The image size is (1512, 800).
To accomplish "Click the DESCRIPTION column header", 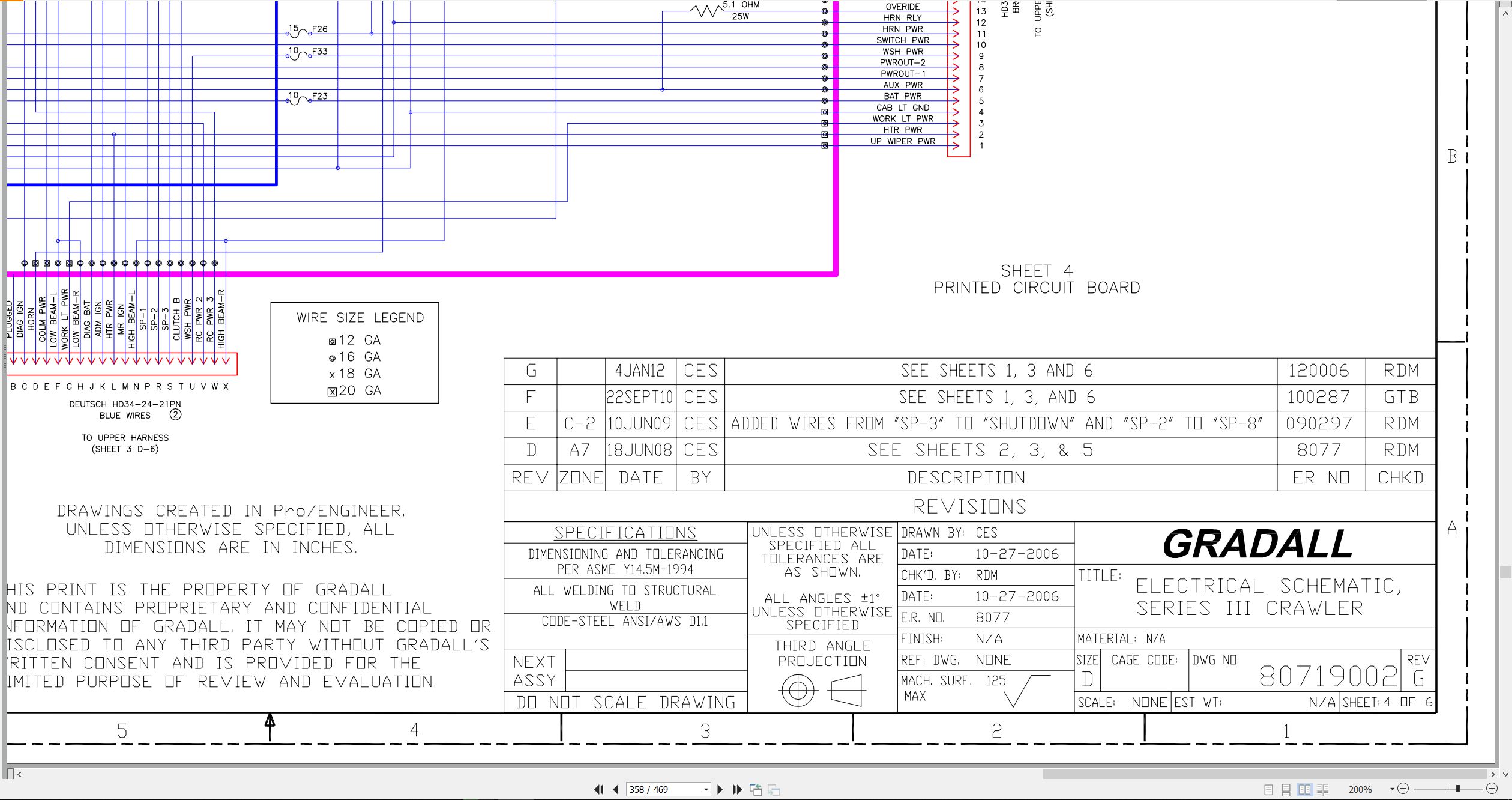I will click(966, 477).
